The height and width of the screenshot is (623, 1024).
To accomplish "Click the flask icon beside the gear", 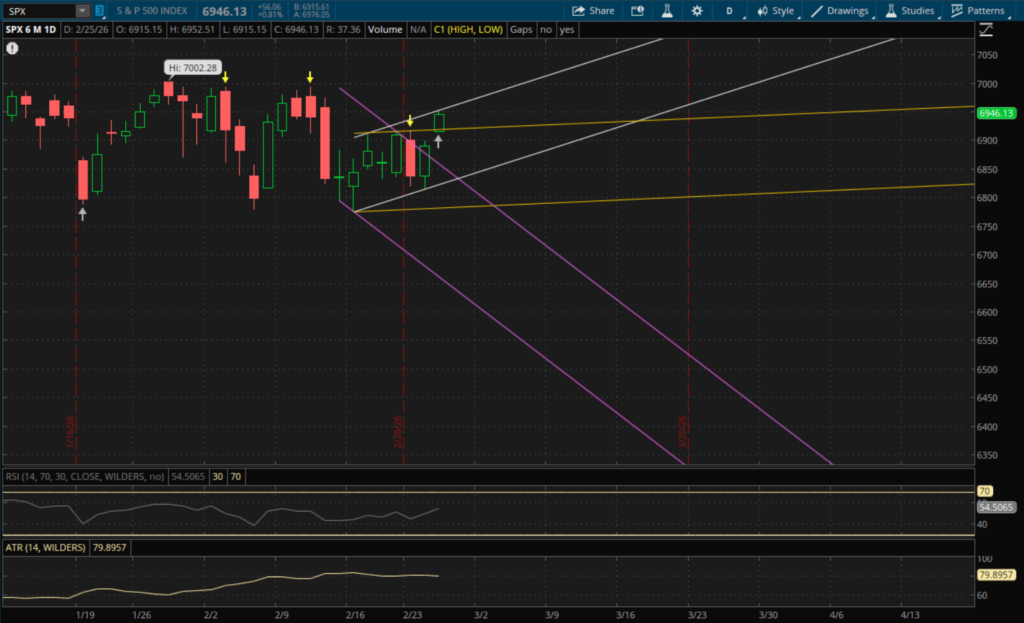I will pos(666,11).
